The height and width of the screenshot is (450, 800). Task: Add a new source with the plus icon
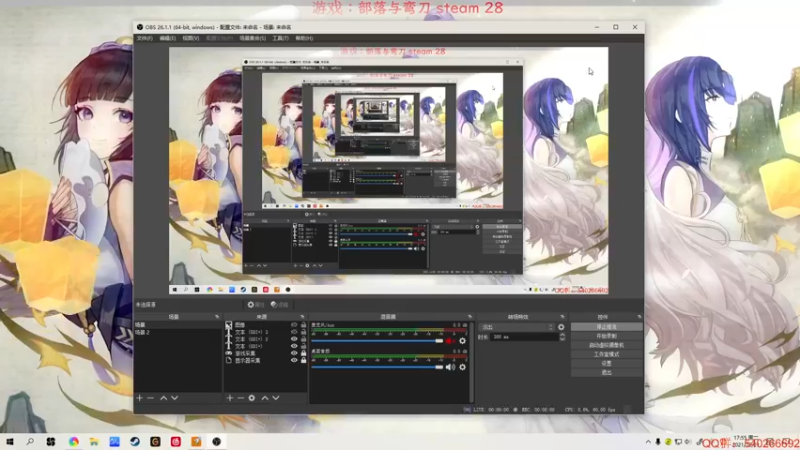[230, 397]
